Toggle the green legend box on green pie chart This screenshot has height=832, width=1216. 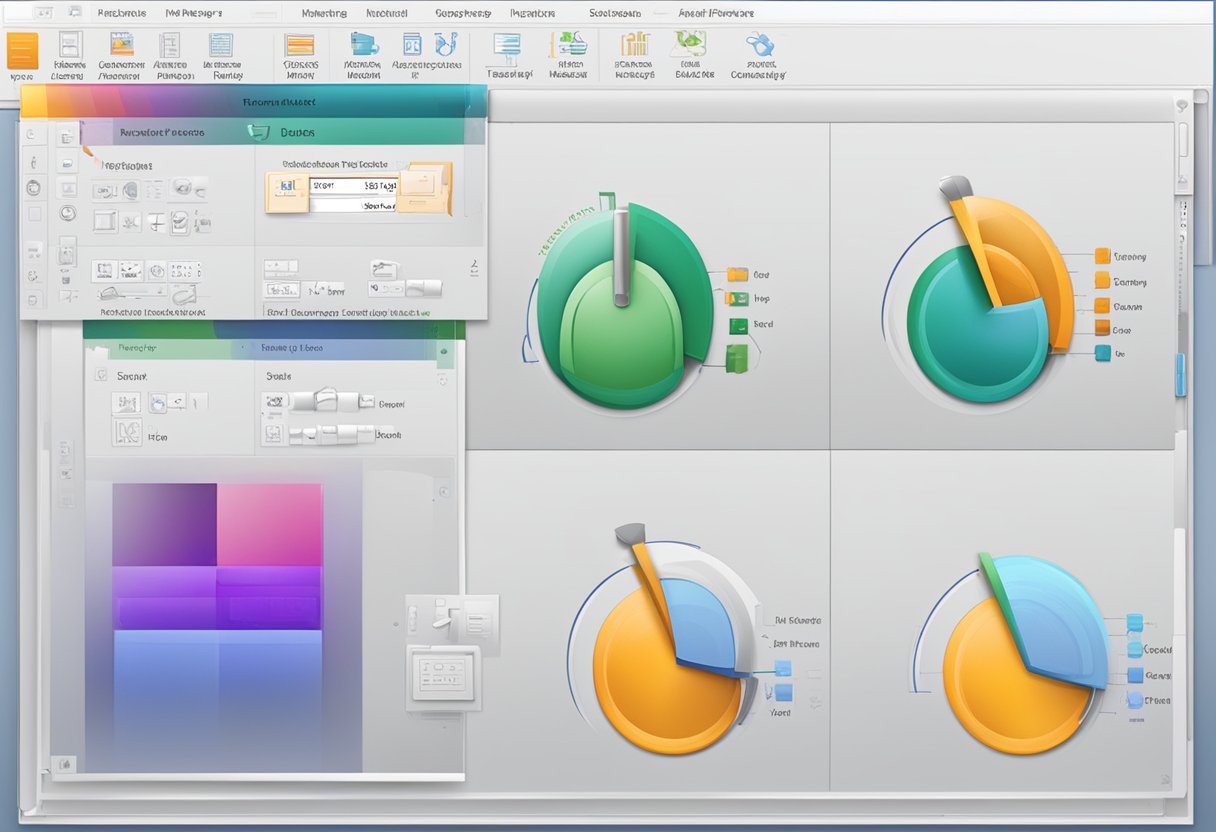[x=738, y=325]
